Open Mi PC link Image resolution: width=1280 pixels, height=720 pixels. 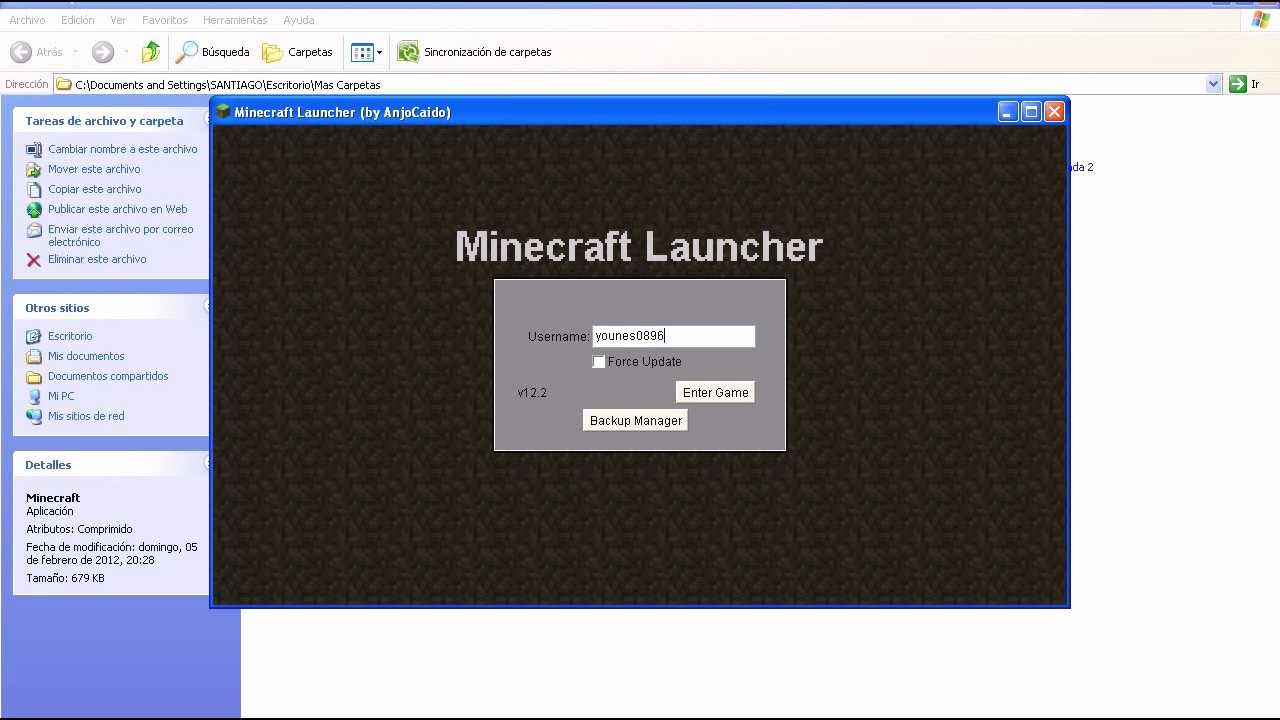point(61,396)
